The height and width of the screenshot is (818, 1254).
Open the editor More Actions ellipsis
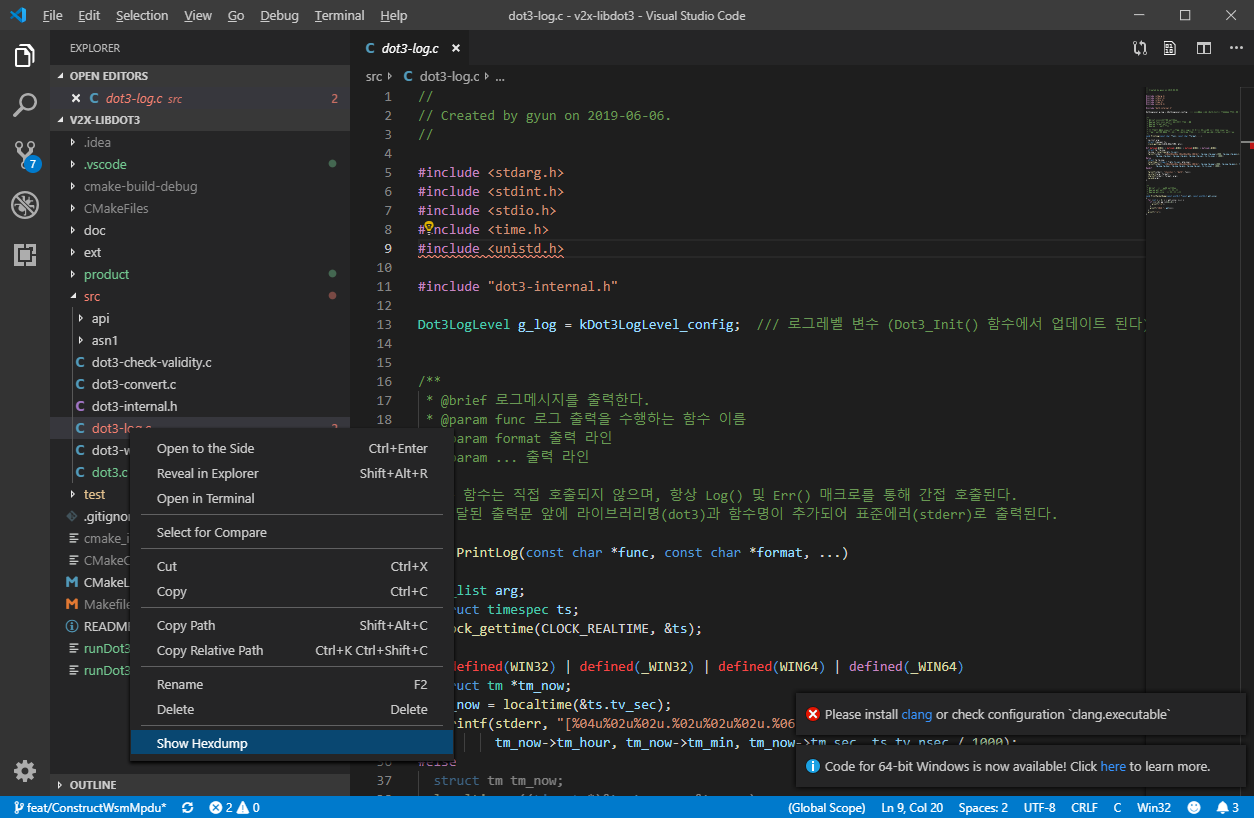click(x=1234, y=48)
